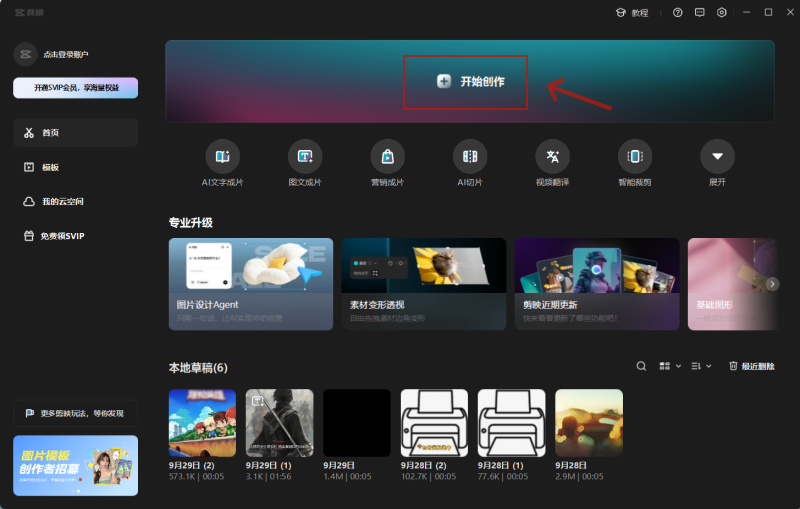
Task: Open draft thumbnail 9月28日 (1)
Action: click(512, 423)
